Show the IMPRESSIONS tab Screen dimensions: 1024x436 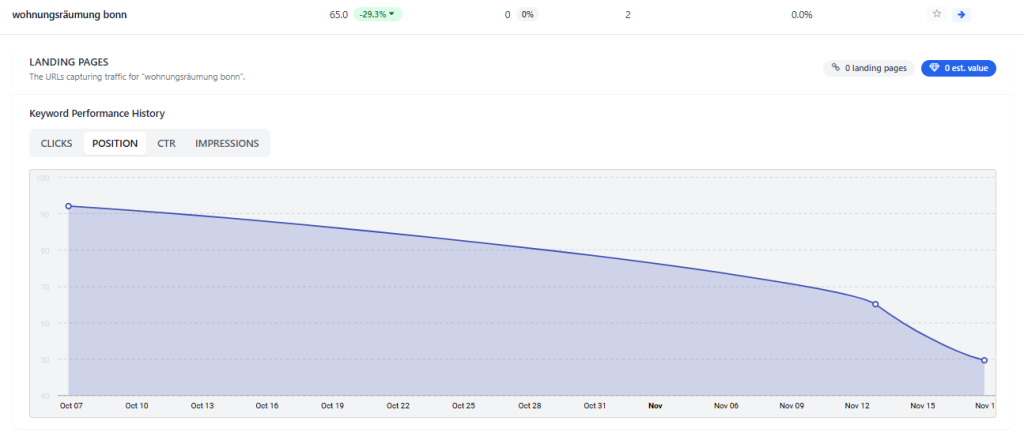[227, 143]
